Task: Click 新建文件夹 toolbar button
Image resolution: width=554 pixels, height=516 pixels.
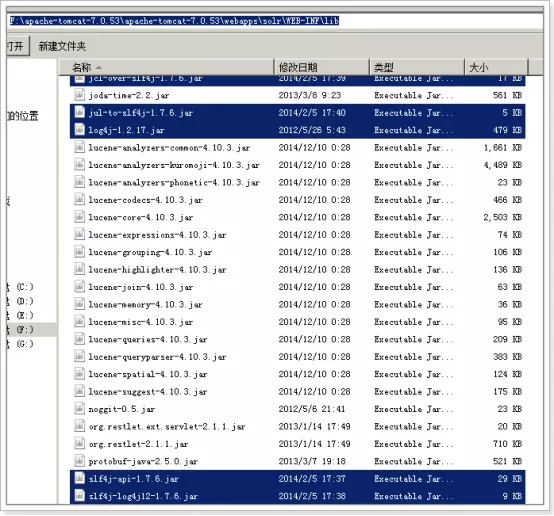Action: pos(62,46)
